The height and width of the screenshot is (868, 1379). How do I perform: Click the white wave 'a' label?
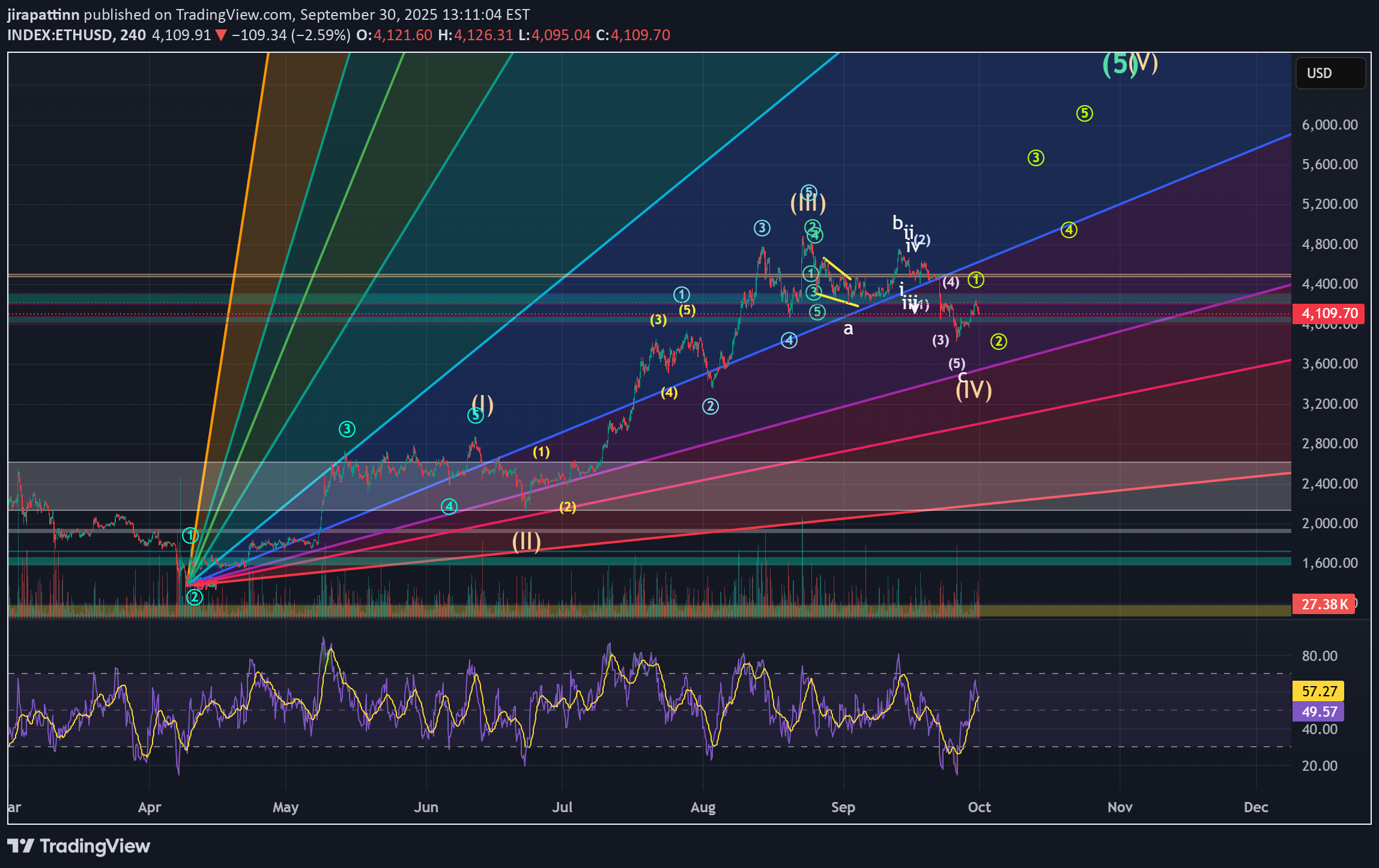click(848, 329)
